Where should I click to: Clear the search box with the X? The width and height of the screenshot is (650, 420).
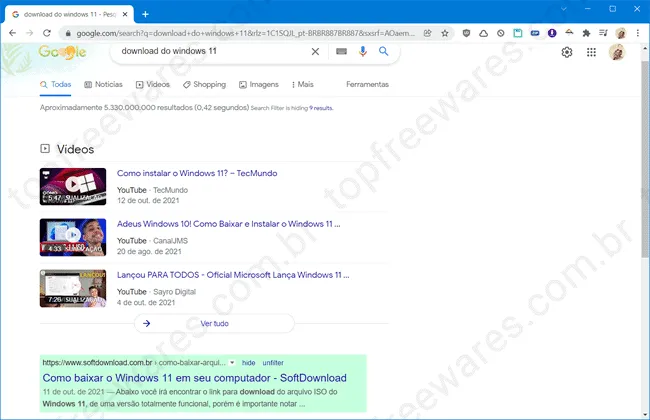(315, 51)
